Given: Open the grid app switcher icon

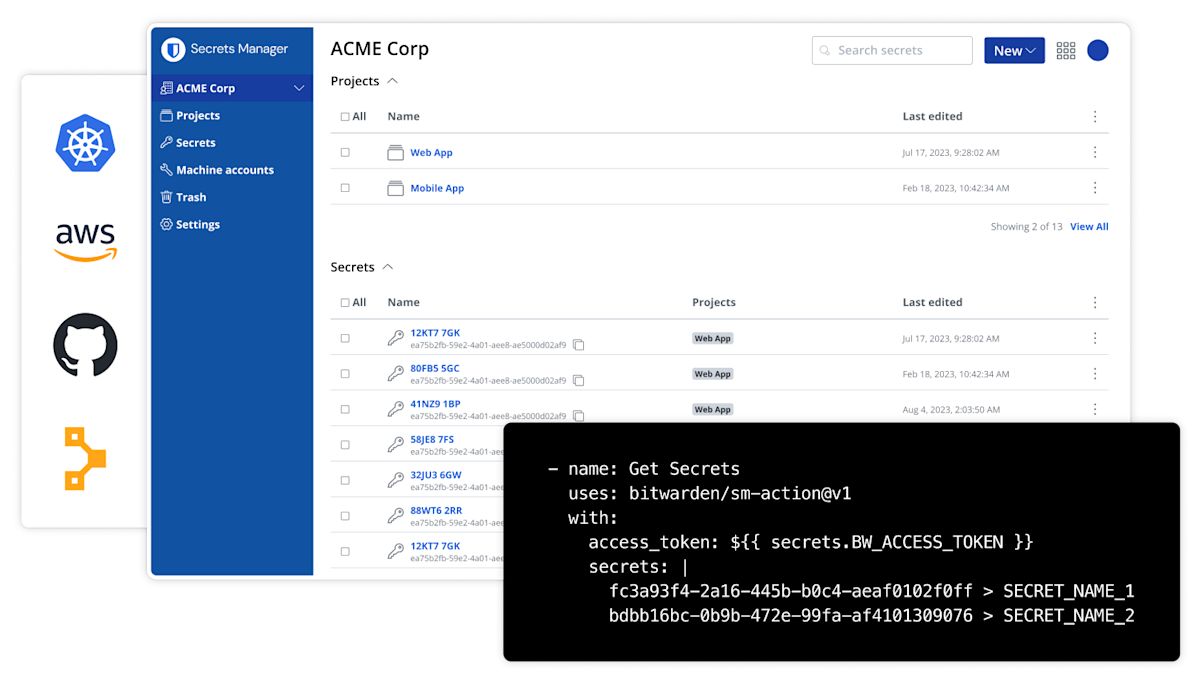Looking at the screenshot, I should click(x=1066, y=50).
